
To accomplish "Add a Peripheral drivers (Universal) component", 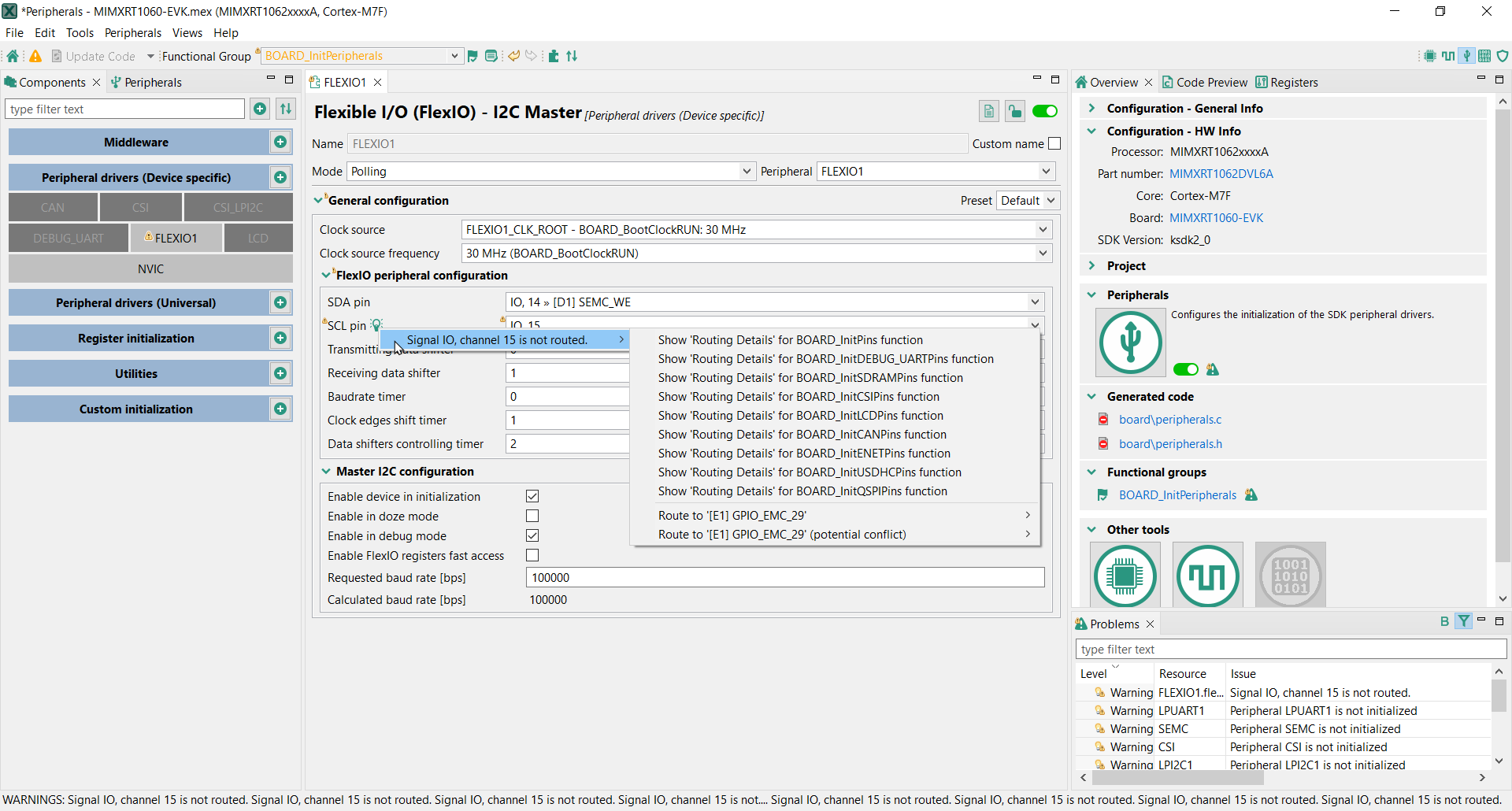I will coord(280,302).
